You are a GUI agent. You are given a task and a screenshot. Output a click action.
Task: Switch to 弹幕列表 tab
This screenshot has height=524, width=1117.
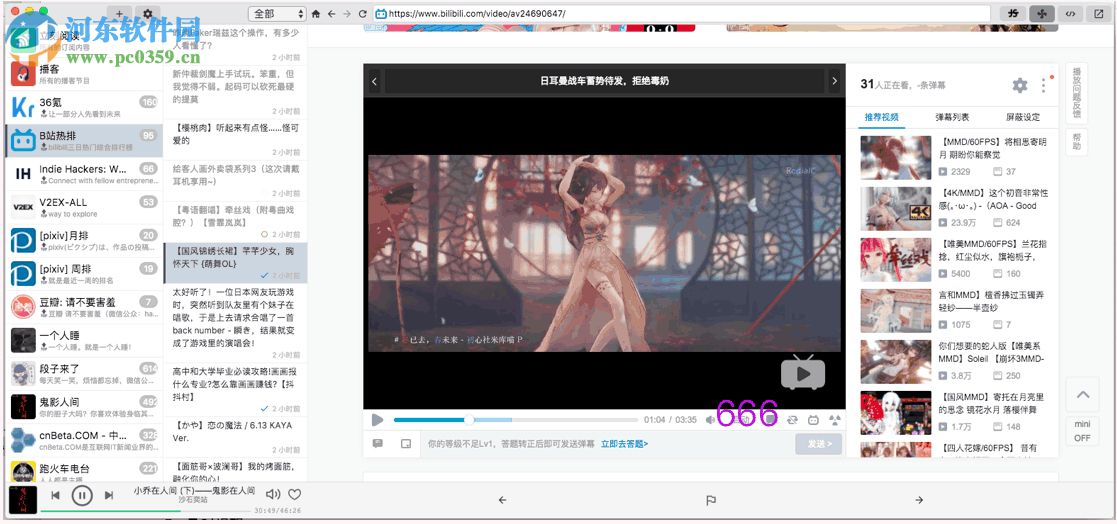(x=952, y=117)
